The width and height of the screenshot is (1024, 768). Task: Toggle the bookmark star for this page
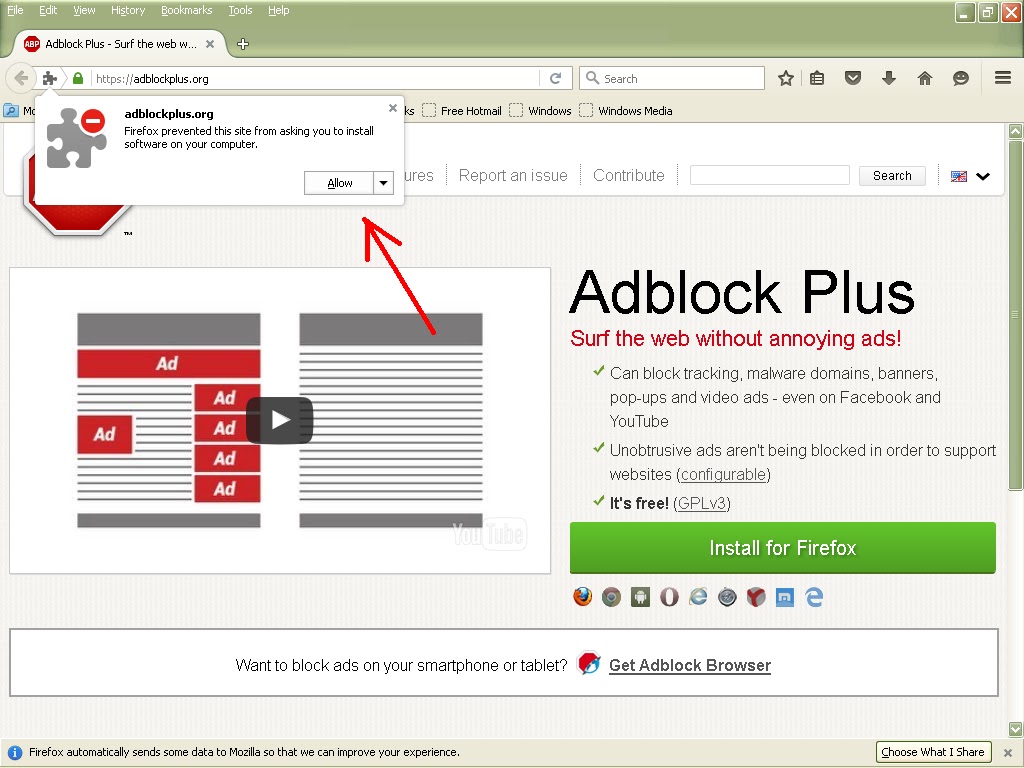point(786,78)
